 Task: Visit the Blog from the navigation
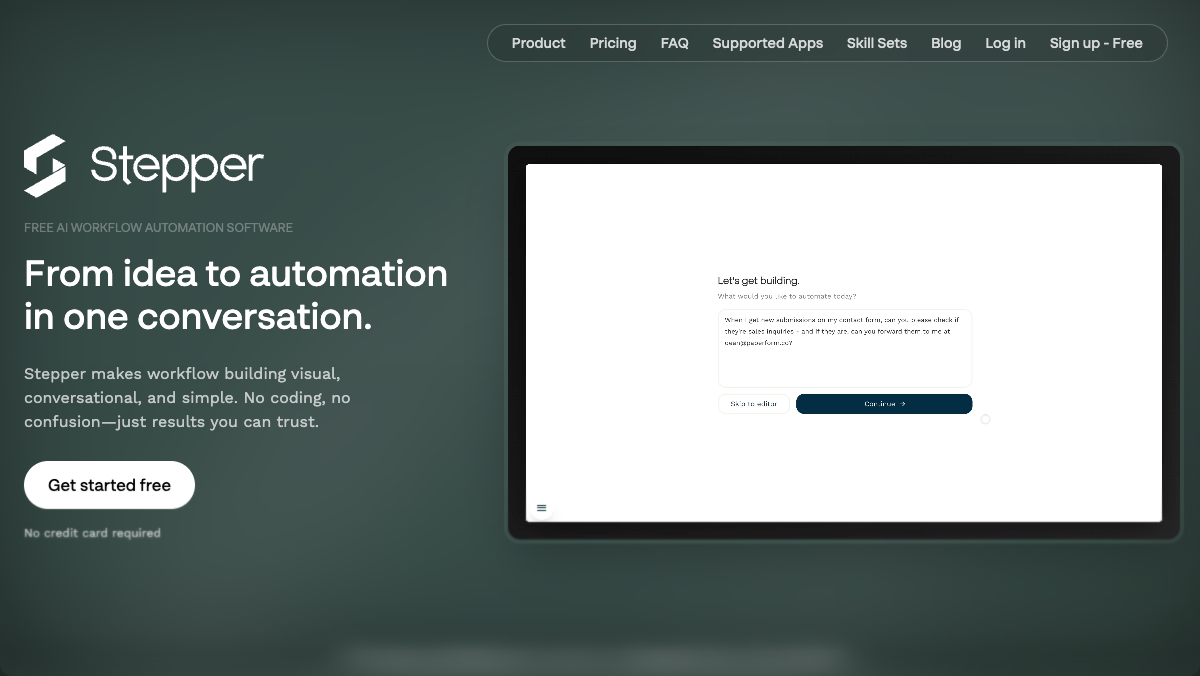point(946,43)
